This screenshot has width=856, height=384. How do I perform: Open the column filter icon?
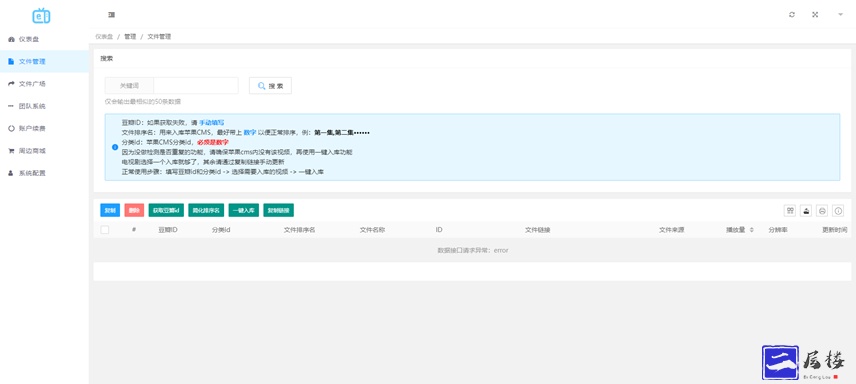pos(789,210)
